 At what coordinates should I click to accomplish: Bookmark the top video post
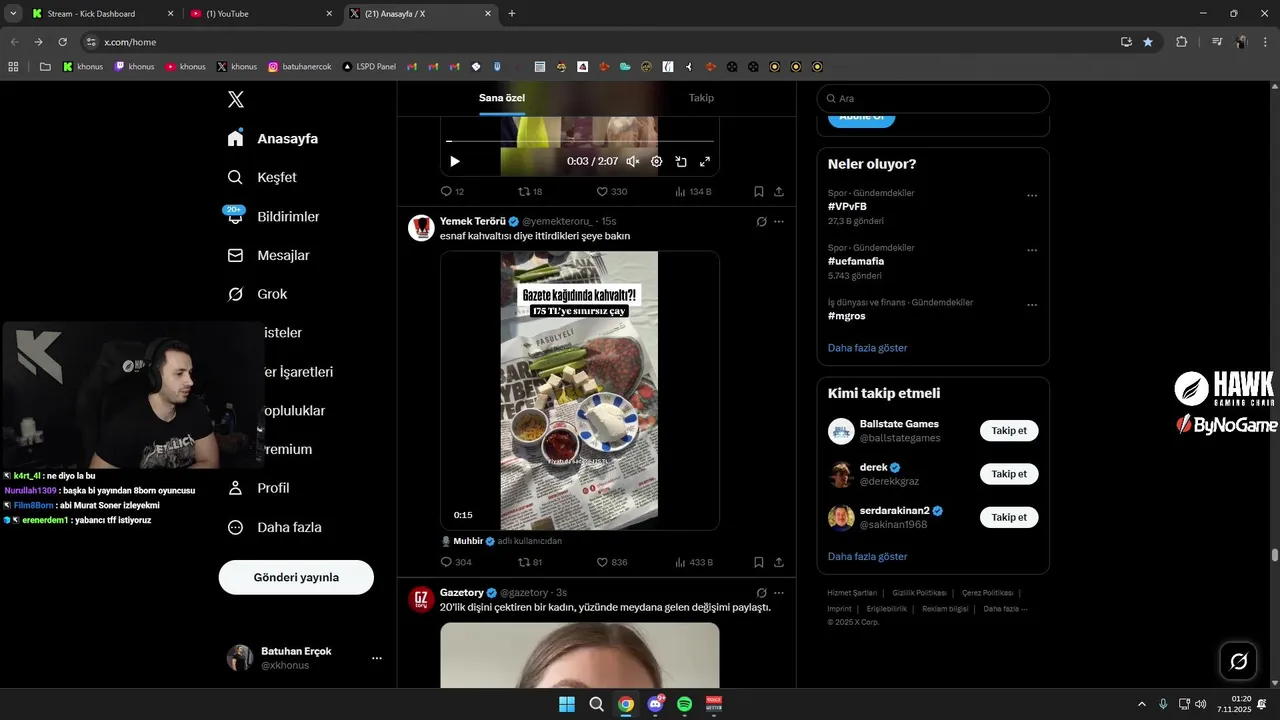coord(759,191)
